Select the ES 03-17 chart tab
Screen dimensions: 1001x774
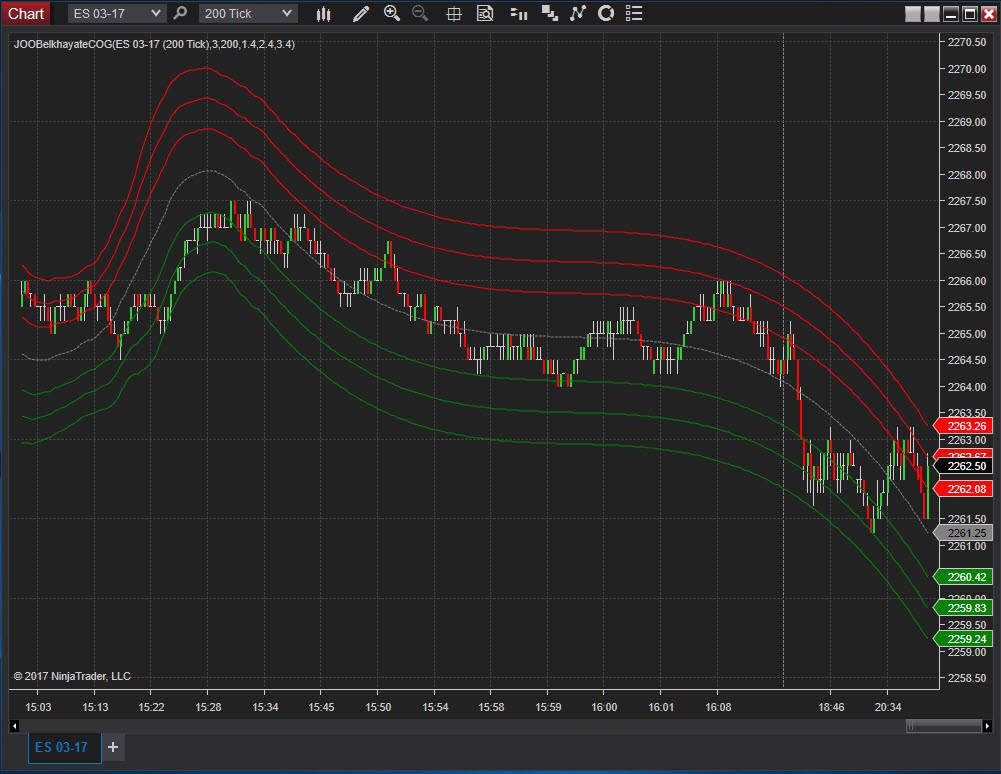64,747
